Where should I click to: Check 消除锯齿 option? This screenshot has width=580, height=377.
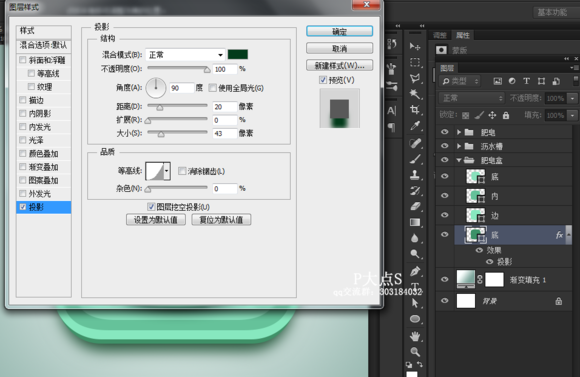click(182, 171)
